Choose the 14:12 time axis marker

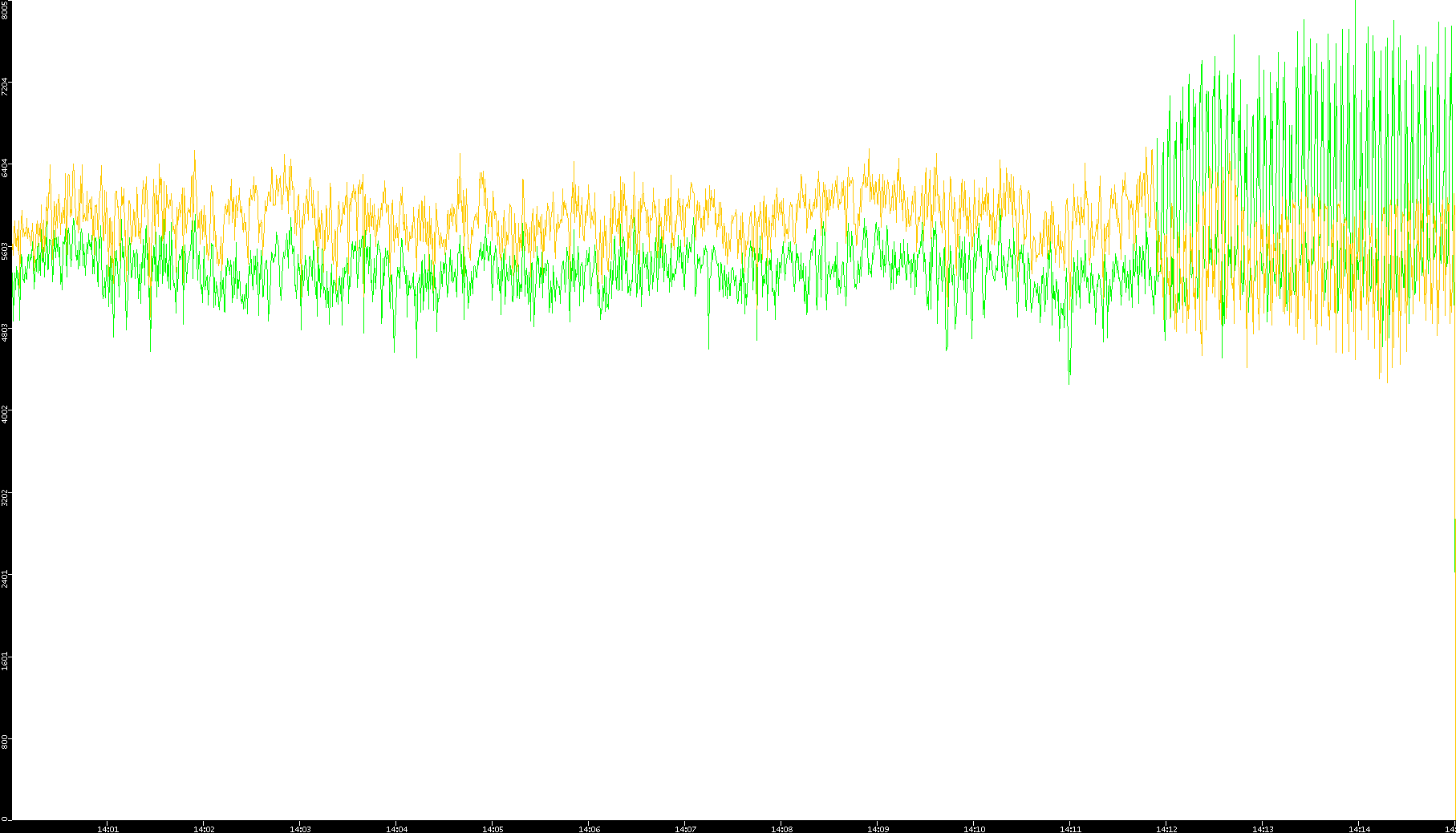point(1166,829)
